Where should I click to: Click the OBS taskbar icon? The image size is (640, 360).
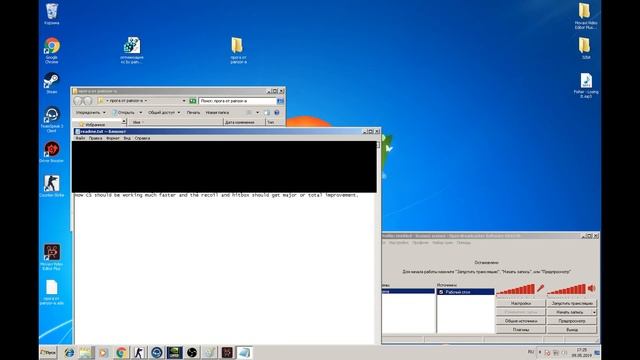click(192, 353)
